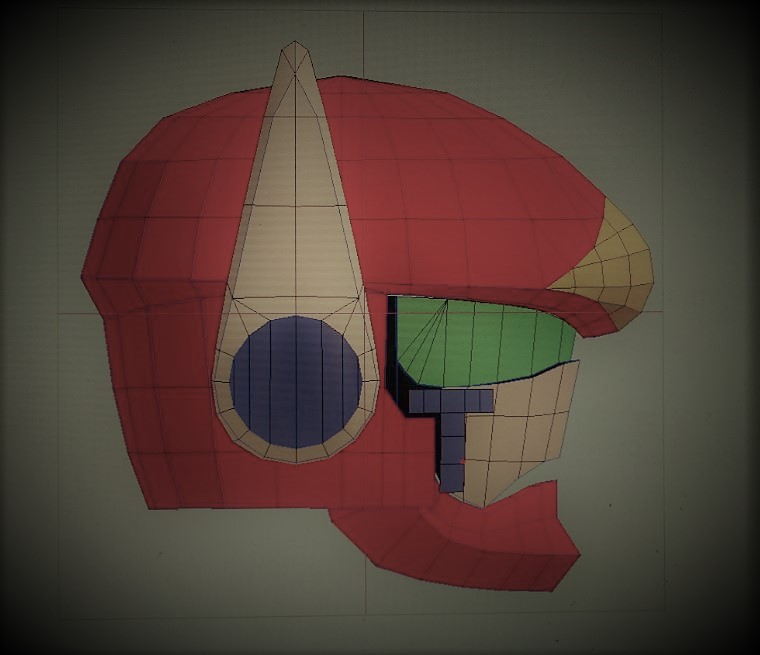The height and width of the screenshot is (655, 760).
Task: Click the tan curved brim tip
Action: click(x=612, y=264)
